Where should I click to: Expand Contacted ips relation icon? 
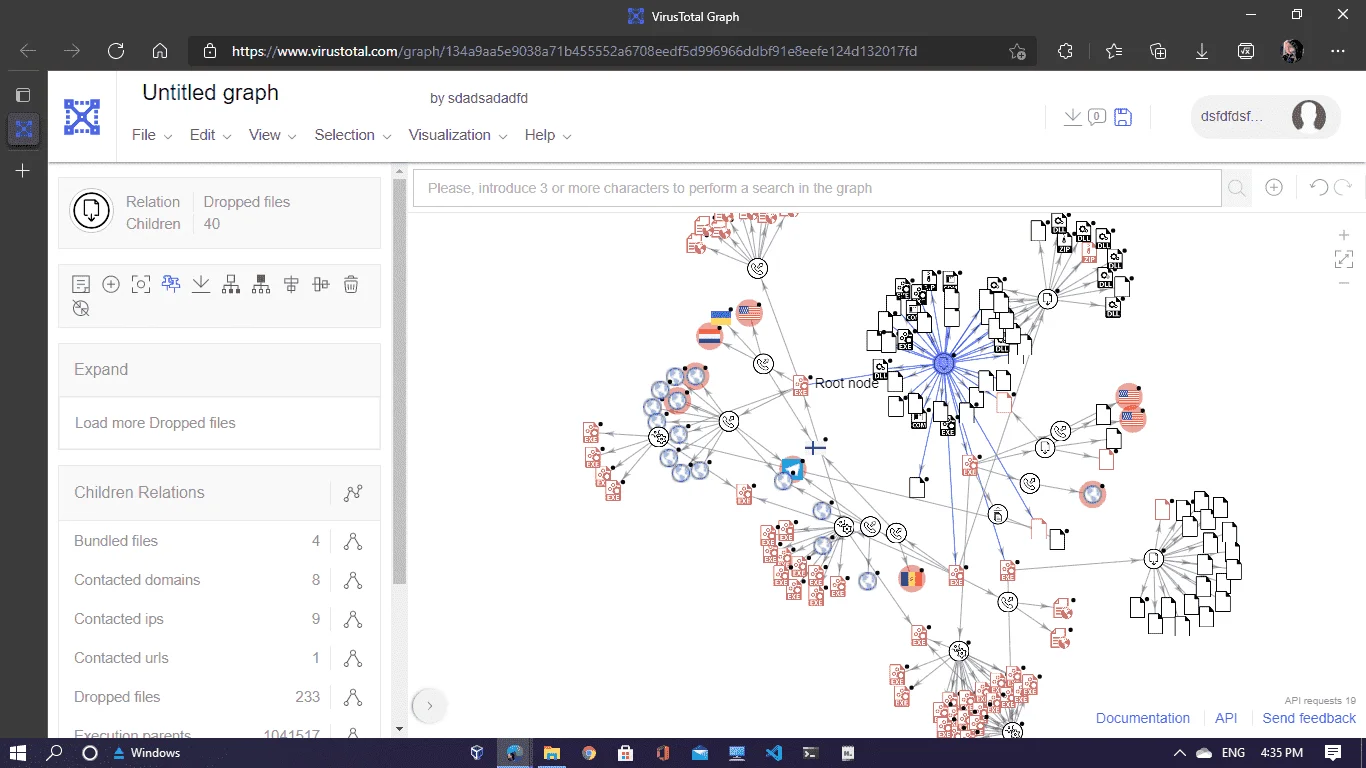(x=353, y=619)
